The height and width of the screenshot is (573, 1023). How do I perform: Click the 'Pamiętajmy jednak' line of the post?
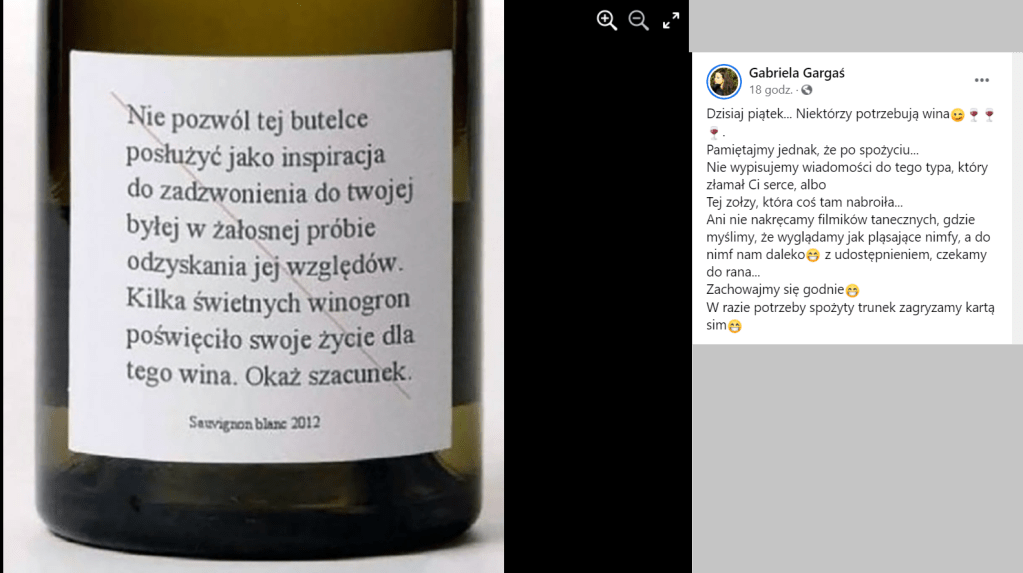(x=812, y=149)
